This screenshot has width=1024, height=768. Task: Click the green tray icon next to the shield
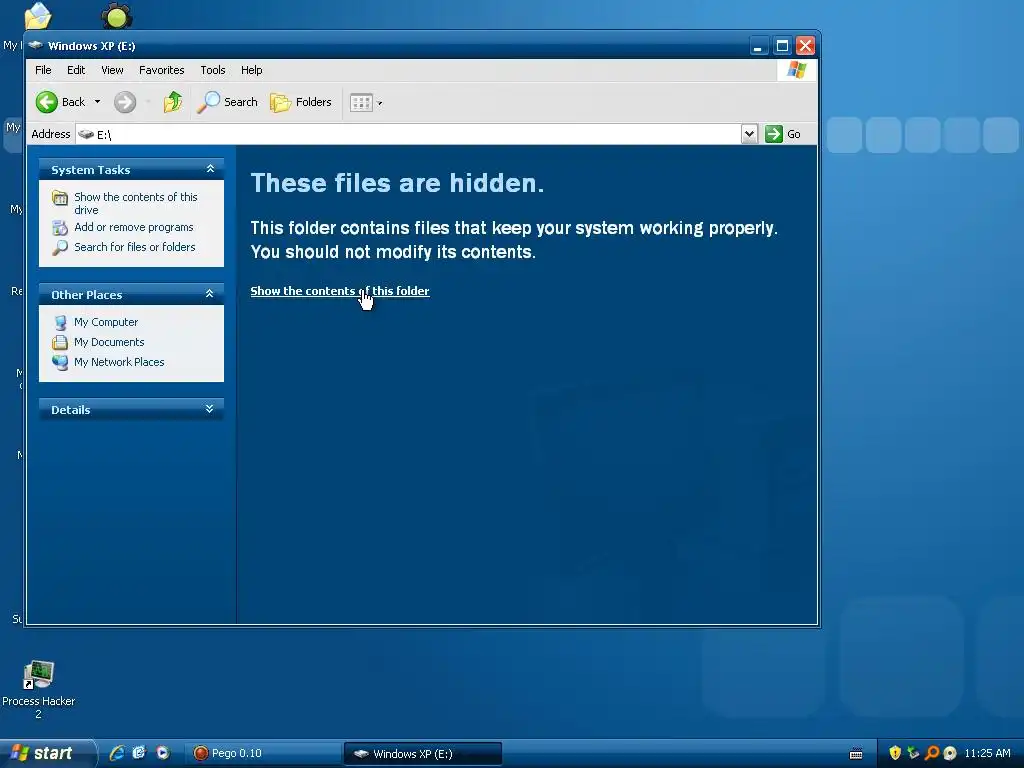914,753
